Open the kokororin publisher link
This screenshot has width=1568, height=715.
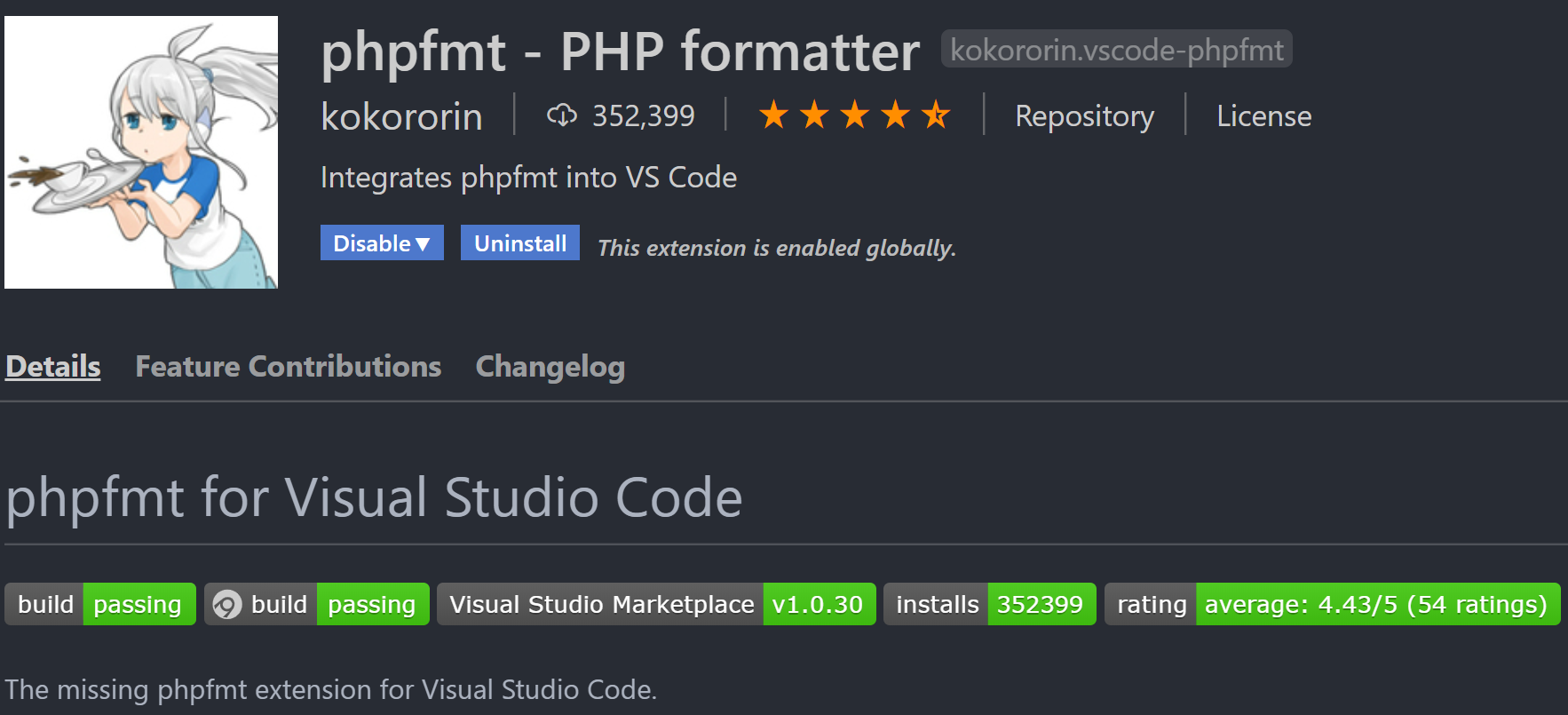[402, 116]
